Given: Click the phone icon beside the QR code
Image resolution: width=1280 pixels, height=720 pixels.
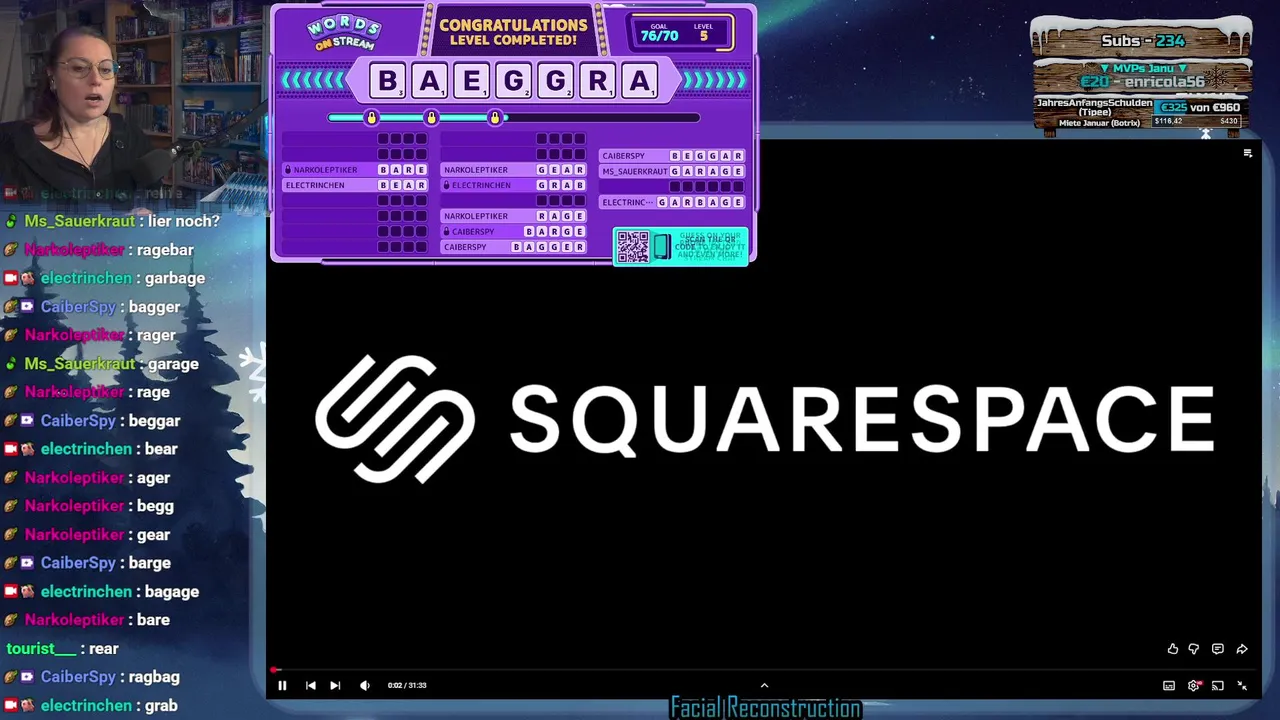Looking at the screenshot, I should point(661,246).
